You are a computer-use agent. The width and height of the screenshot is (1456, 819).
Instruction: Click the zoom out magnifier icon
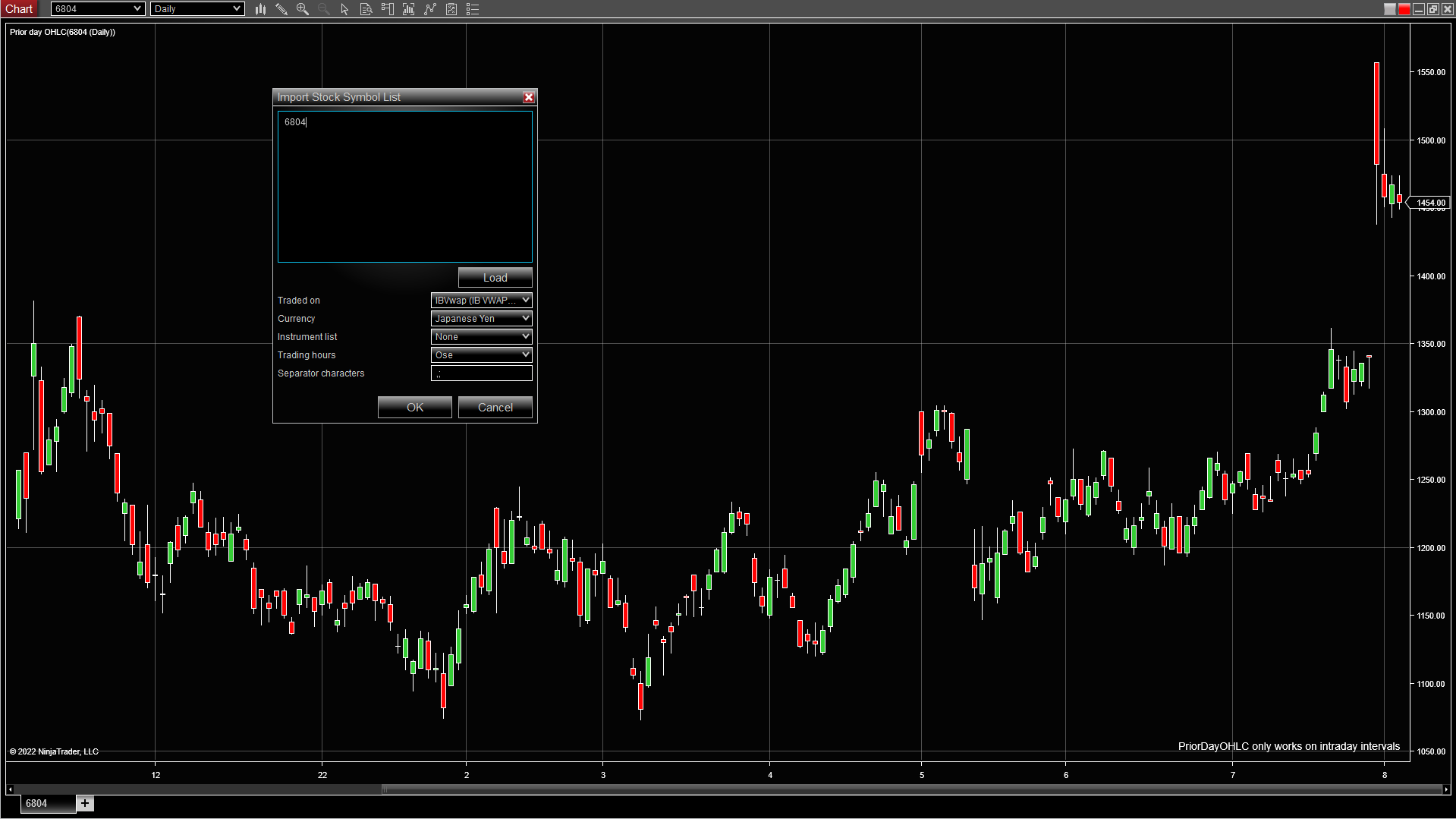324,9
